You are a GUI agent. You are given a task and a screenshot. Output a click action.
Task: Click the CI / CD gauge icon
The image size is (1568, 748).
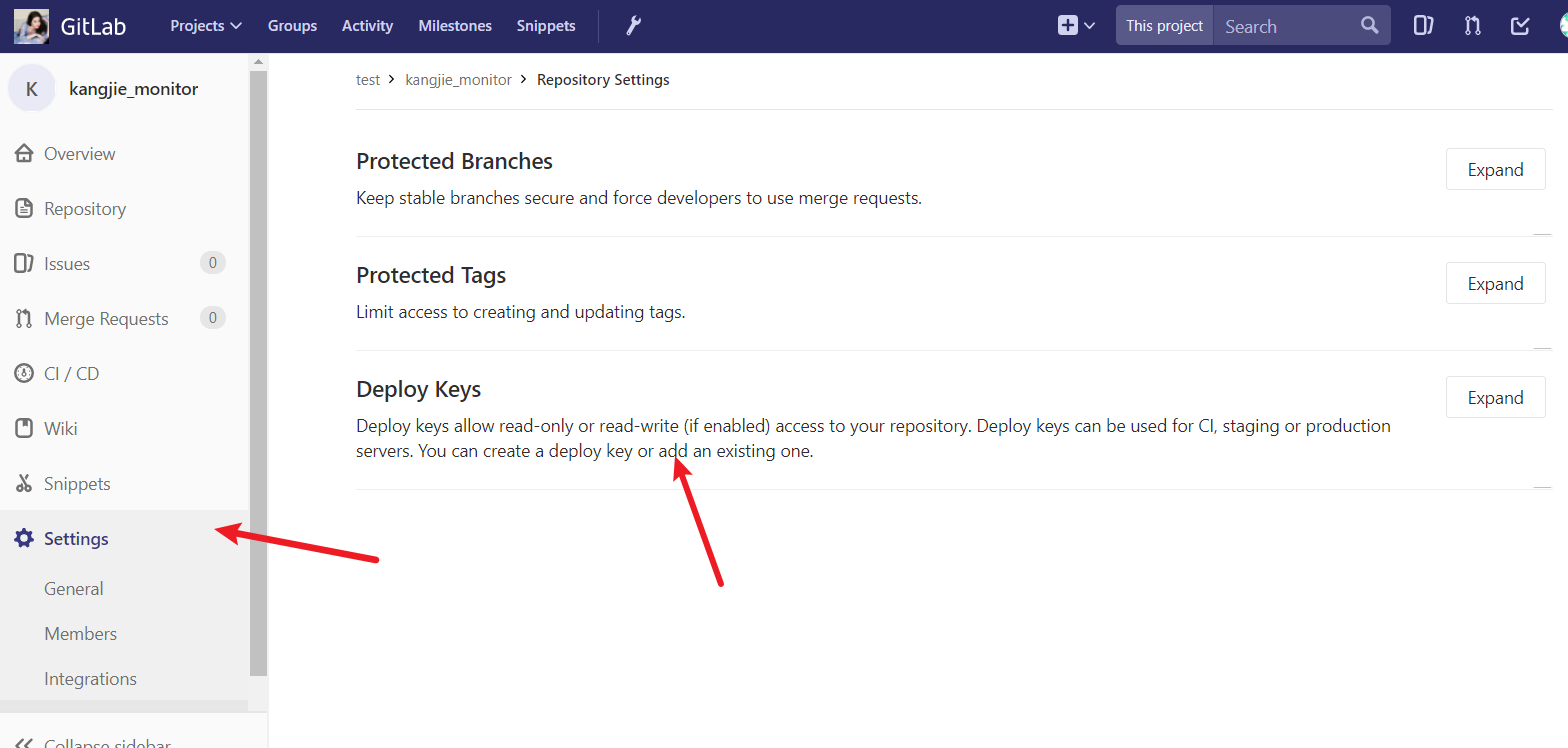click(x=24, y=373)
